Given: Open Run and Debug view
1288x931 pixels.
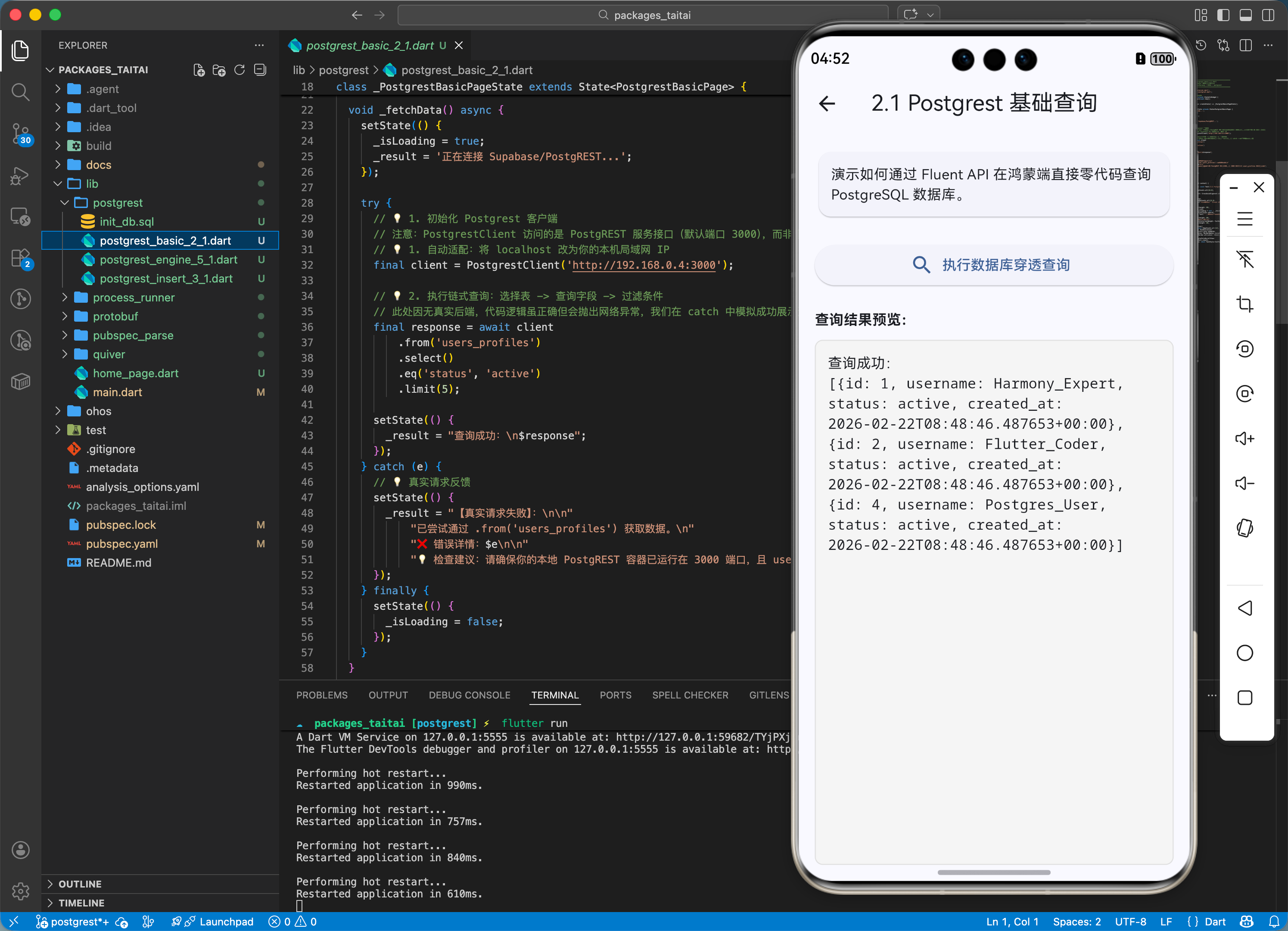Looking at the screenshot, I should pyautogui.click(x=20, y=175).
